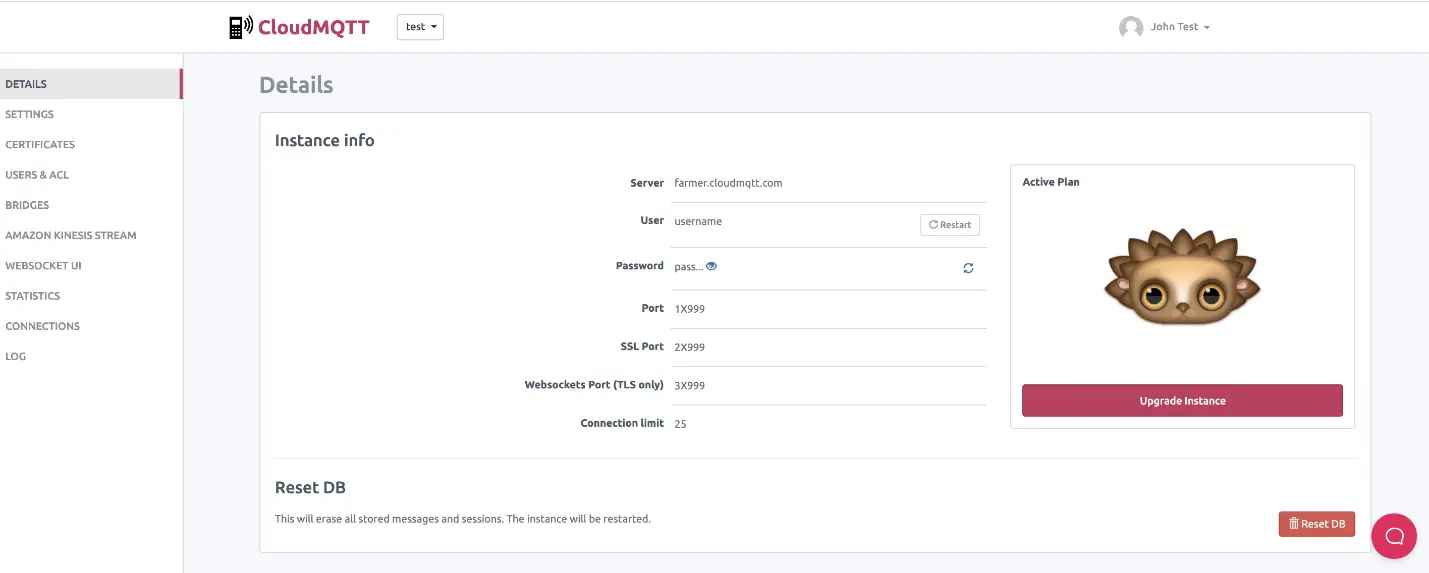Viewport: 1429px width, 573px height.
Task: Click the red Reset DB button
Action: tap(1316, 524)
